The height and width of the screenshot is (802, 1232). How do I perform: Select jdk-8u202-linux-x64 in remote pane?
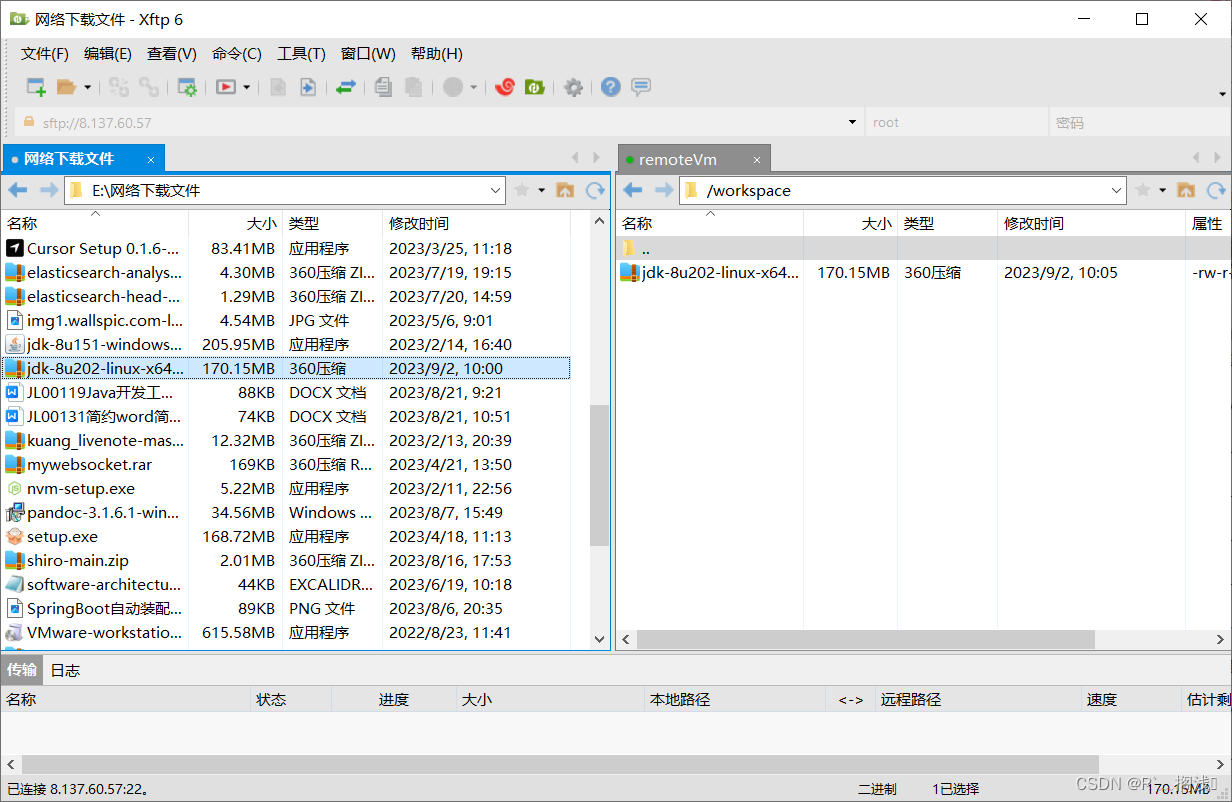923,272
